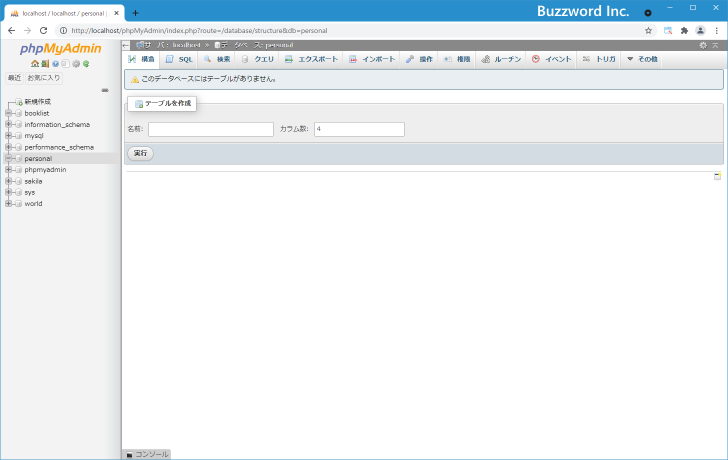
Task: Bookmark this page with the star icon
Action: 648,31
